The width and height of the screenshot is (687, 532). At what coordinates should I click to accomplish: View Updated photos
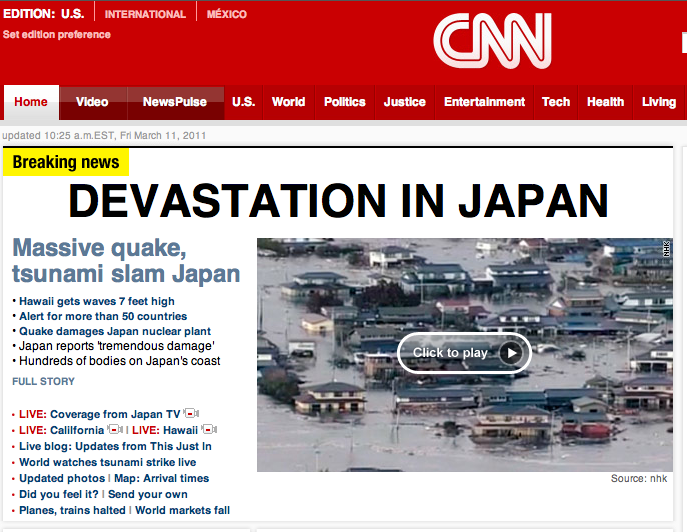point(62,479)
